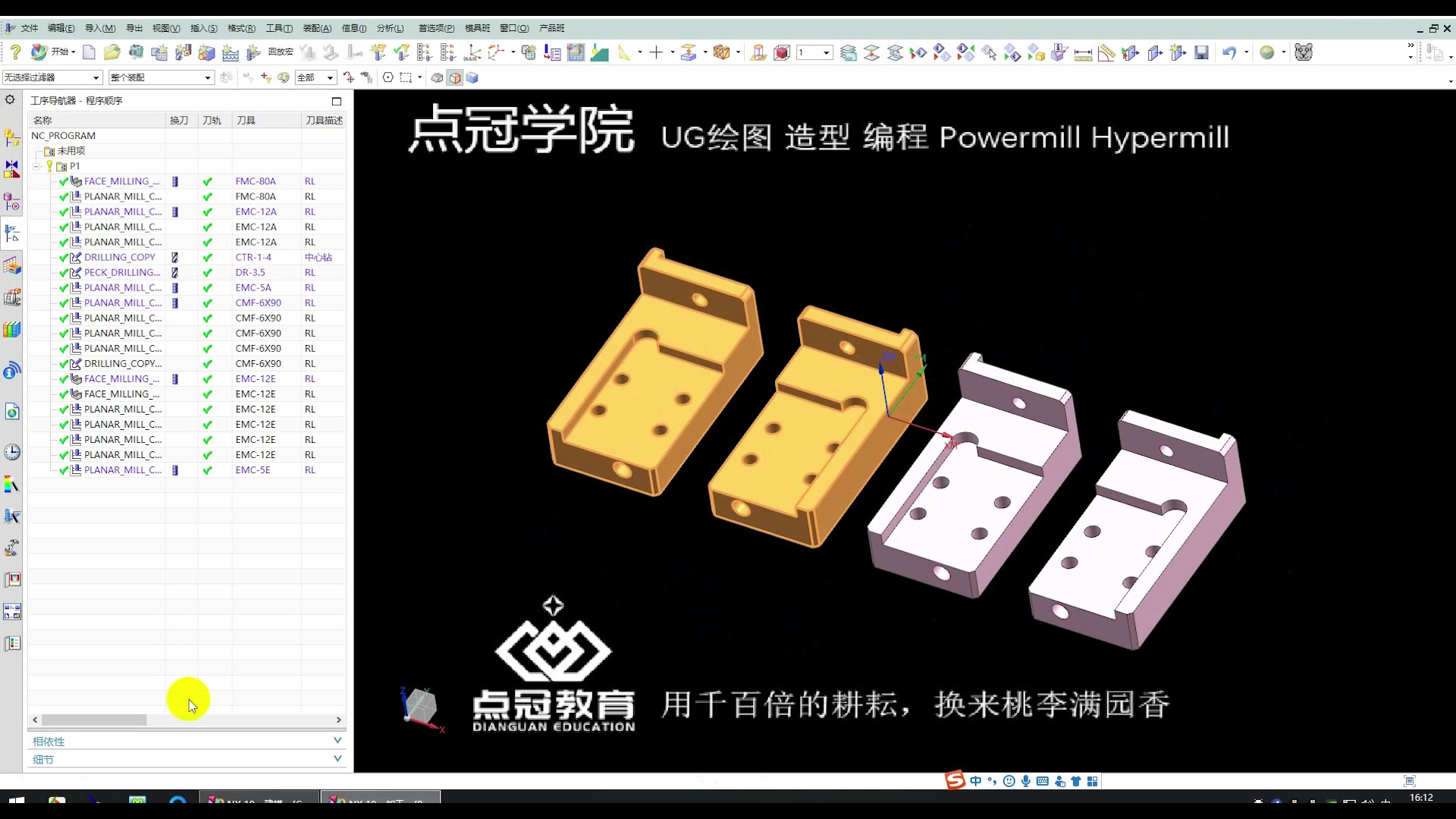Toggle the highlighted shaded-with-edges cube button
1456x819 pixels.
(454, 77)
